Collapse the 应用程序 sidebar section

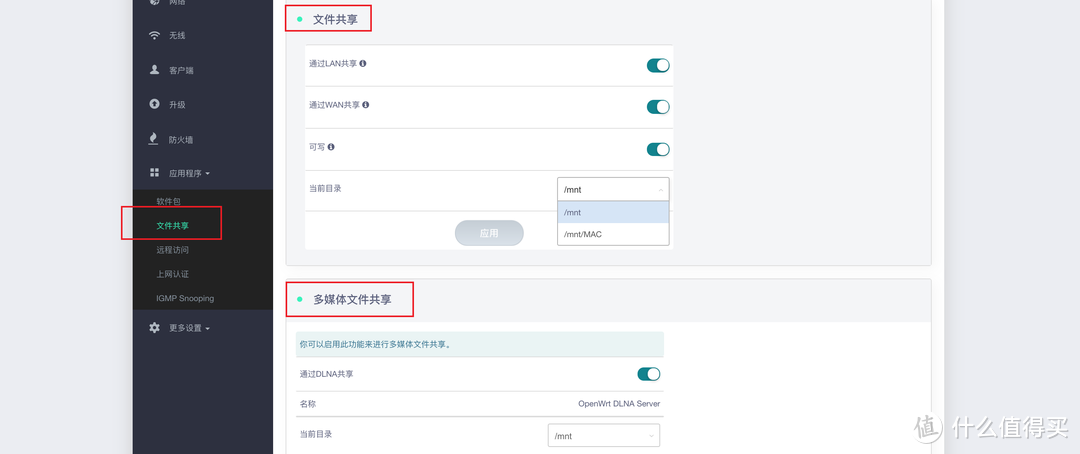point(189,174)
